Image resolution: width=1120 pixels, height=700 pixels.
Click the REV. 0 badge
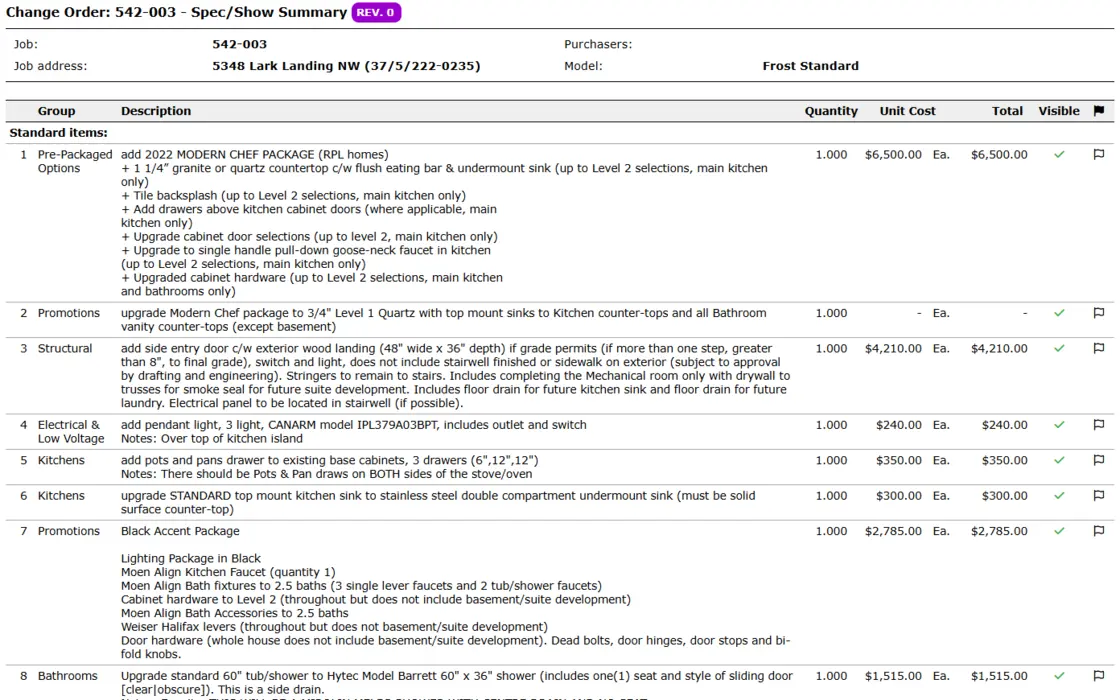(x=376, y=12)
